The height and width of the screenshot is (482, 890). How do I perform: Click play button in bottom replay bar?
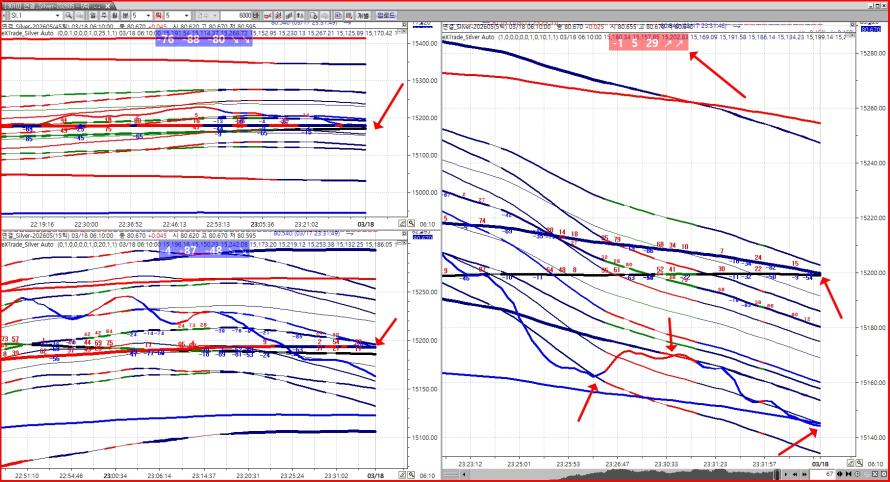click(786, 474)
